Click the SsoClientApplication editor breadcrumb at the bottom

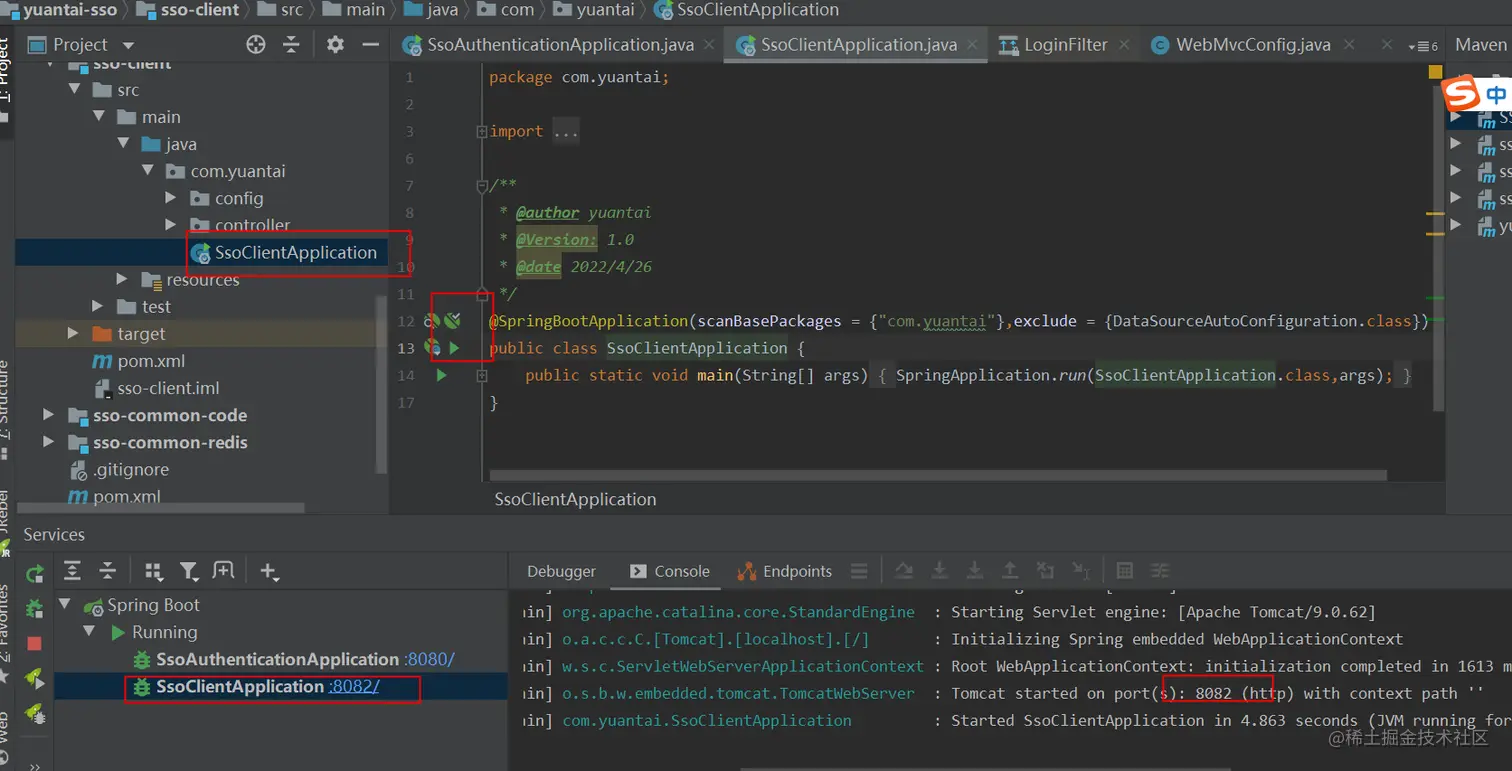[x=575, y=499]
